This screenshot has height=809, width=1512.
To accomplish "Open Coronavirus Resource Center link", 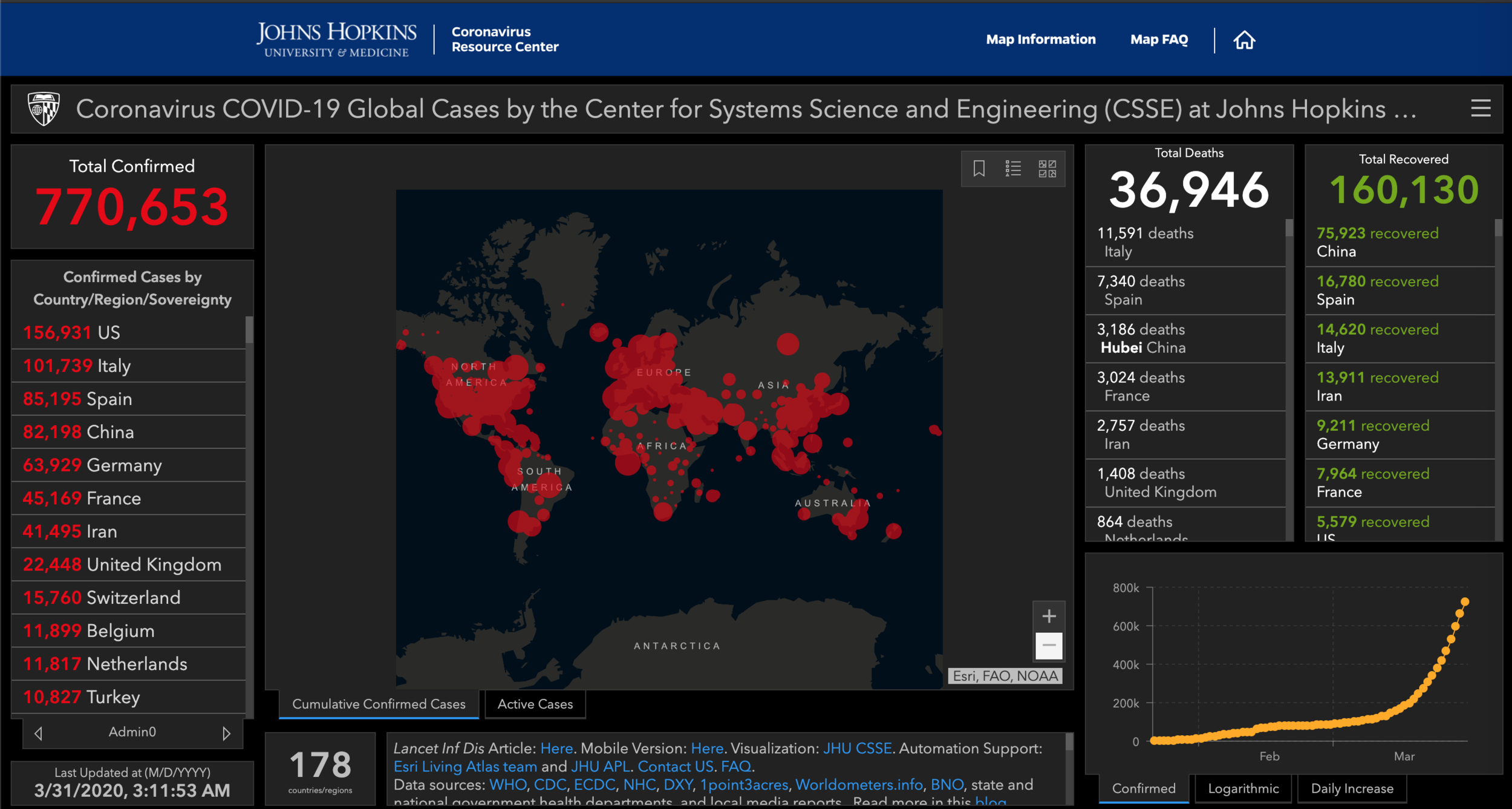I will pyautogui.click(x=504, y=39).
